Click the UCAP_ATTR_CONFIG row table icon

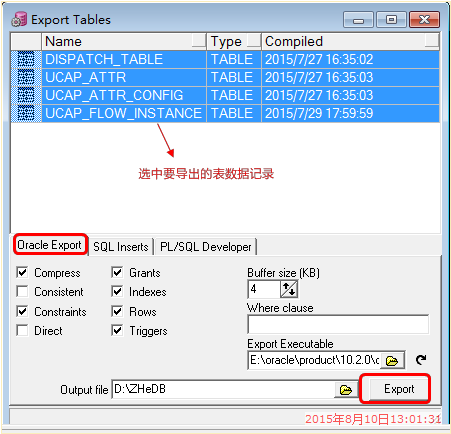26,96
